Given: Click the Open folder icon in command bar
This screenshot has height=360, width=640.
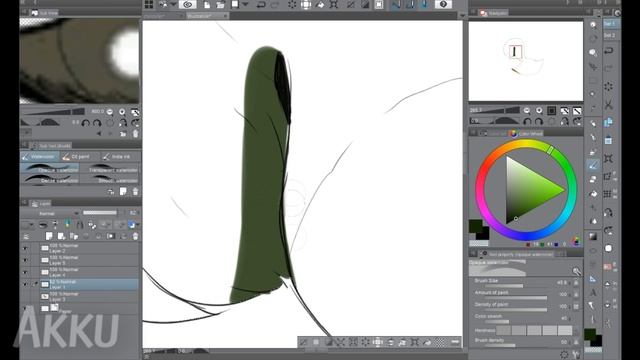Looking at the screenshot, I should pos(220,4).
